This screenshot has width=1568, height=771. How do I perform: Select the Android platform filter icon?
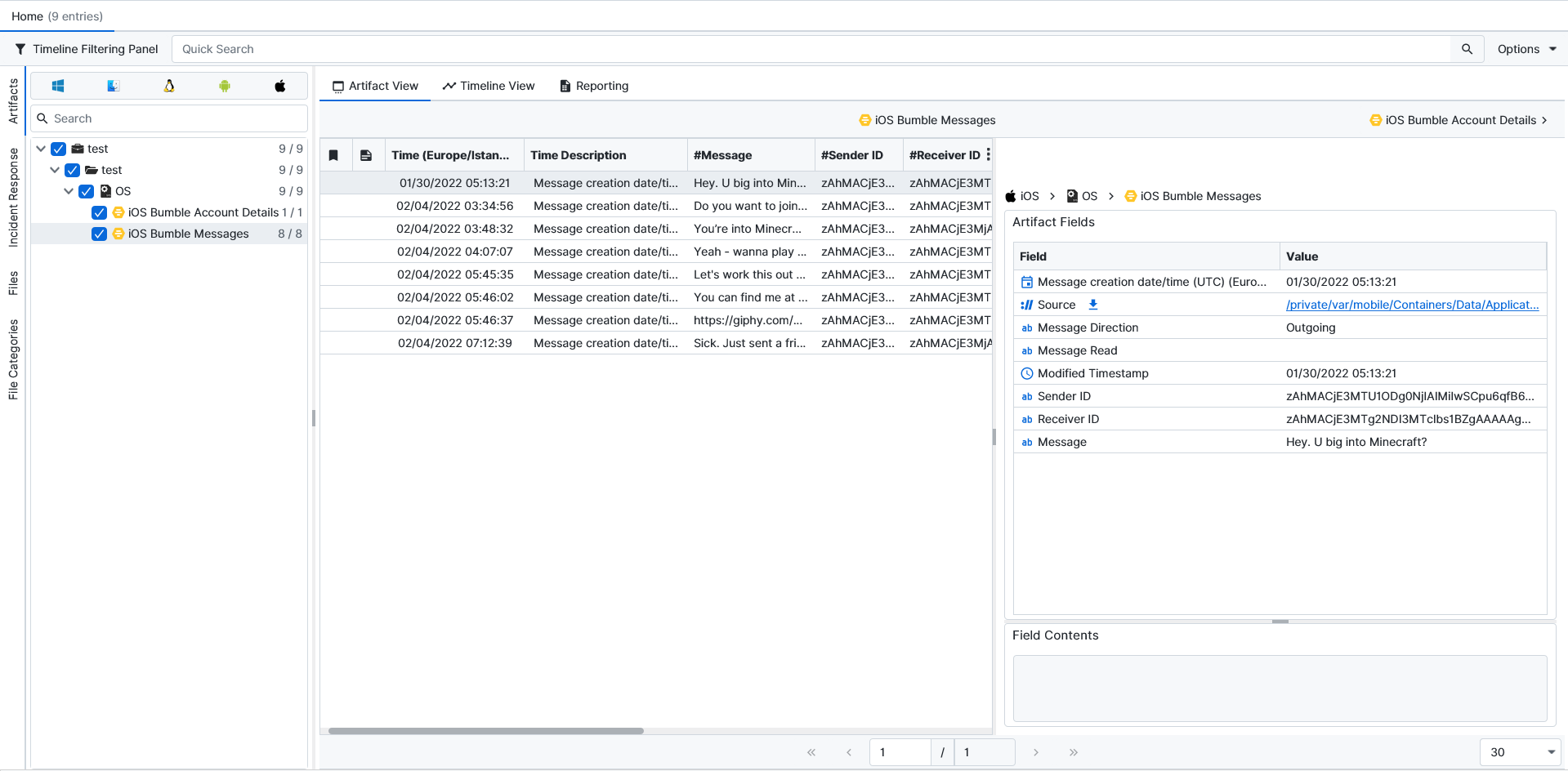pos(225,86)
